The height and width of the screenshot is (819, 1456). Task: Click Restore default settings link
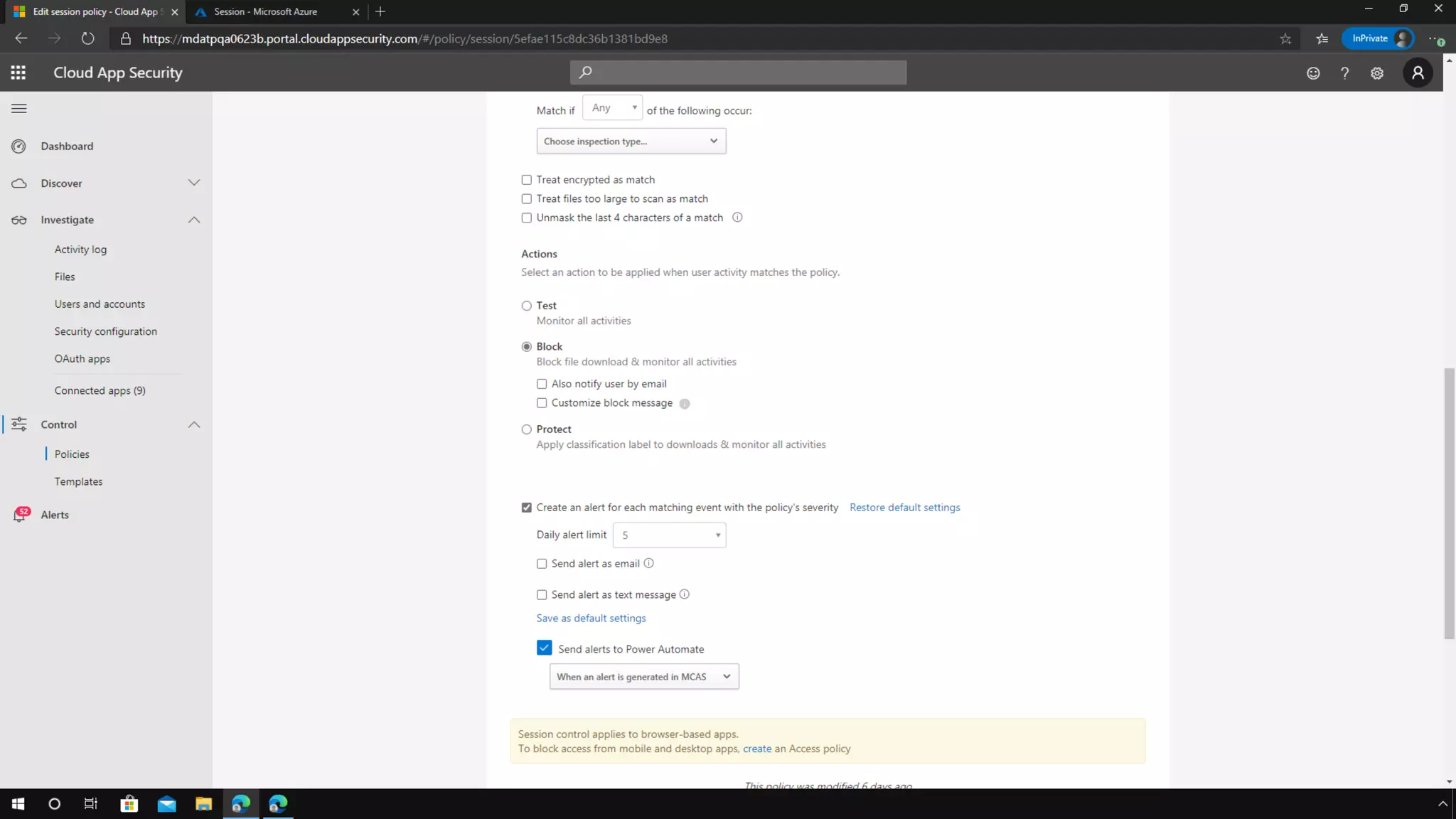click(904, 508)
